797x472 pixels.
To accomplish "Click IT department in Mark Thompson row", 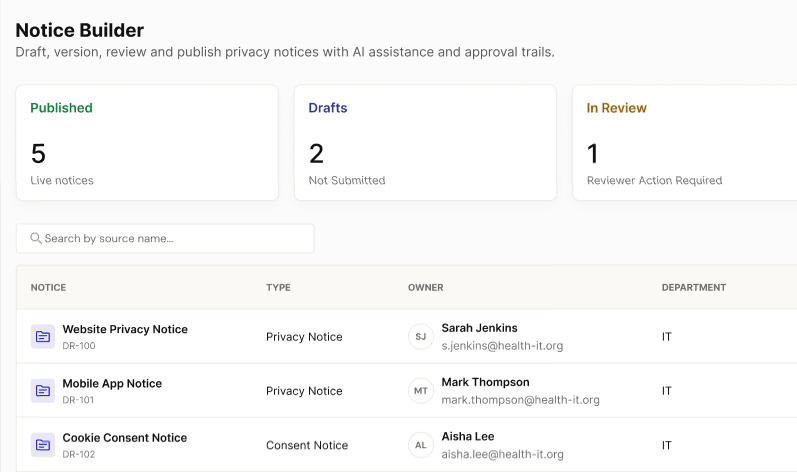I will [666, 391].
